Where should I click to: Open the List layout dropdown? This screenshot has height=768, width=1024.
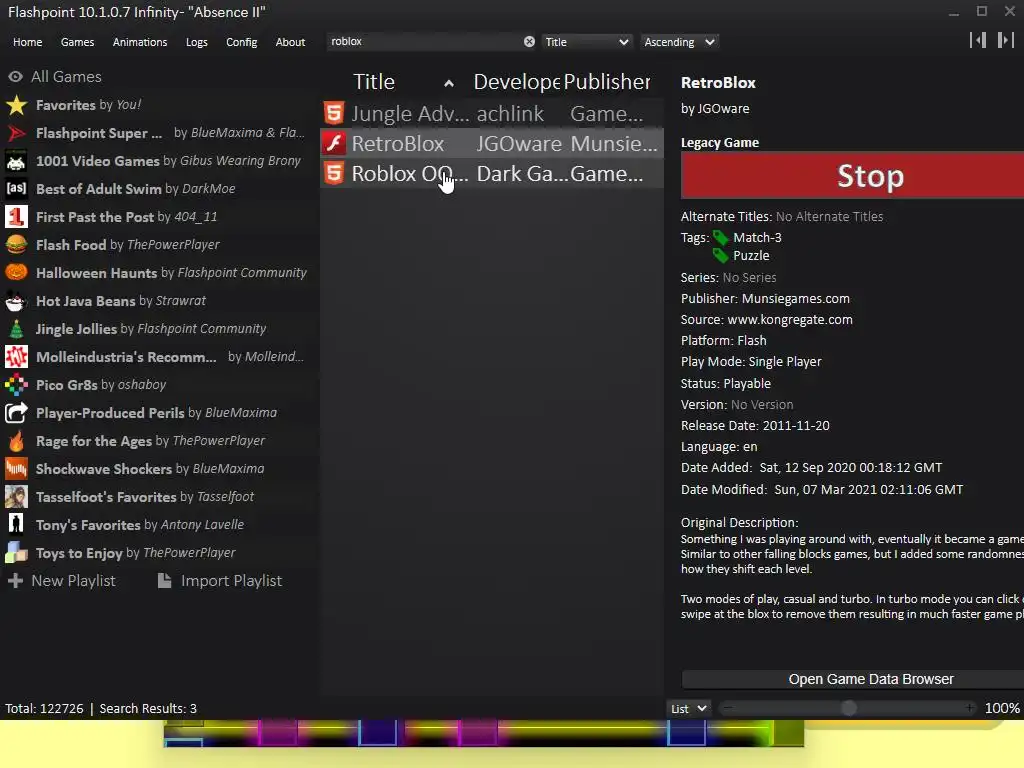coord(688,709)
